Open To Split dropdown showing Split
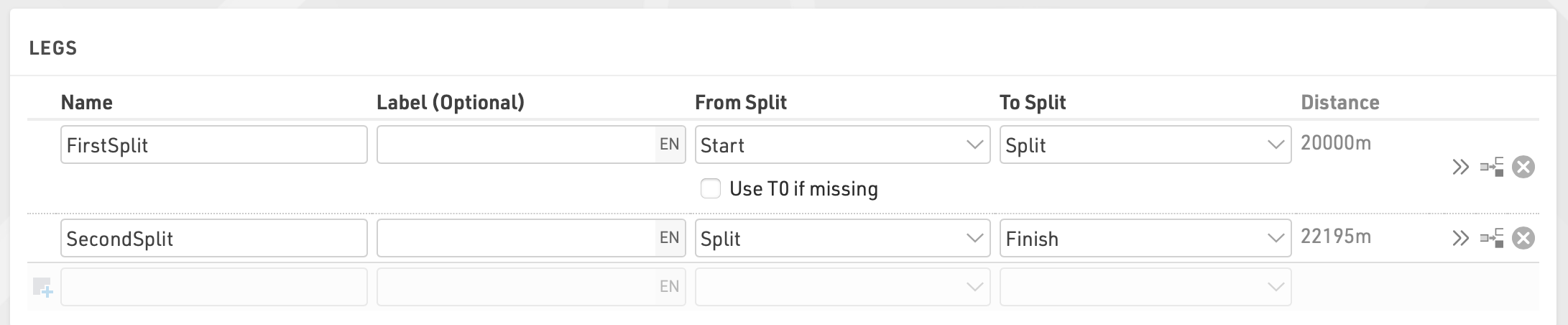Image resolution: width=1568 pixels, height=325 pixels. click(1145, 145)
